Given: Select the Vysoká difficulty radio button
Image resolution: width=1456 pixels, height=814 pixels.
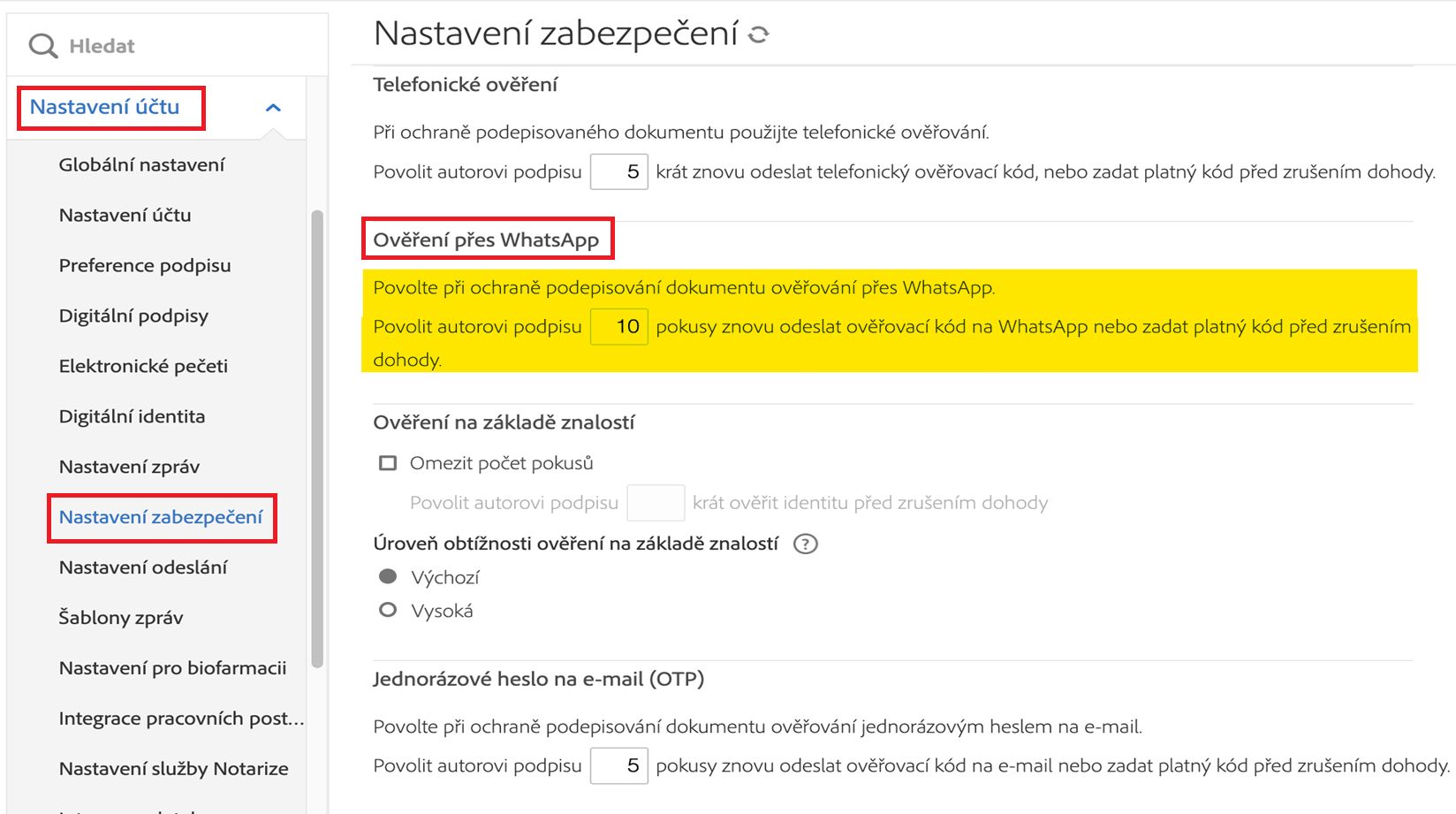Looking at the screenshot, I should 388,610.
